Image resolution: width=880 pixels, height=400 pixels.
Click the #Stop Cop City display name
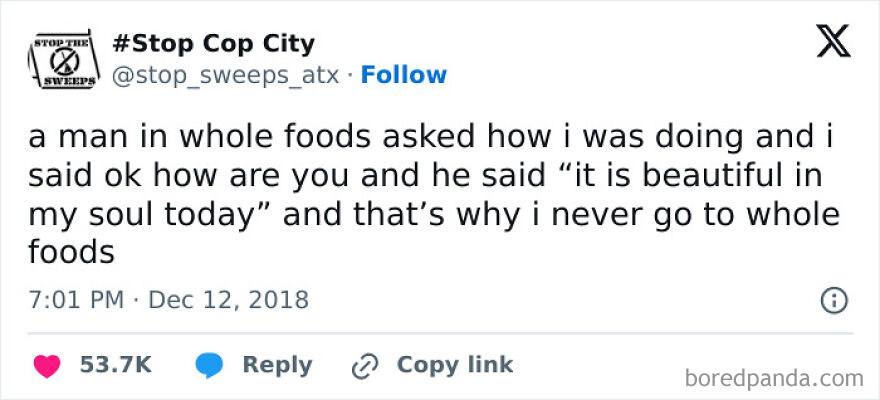[214, 44]
